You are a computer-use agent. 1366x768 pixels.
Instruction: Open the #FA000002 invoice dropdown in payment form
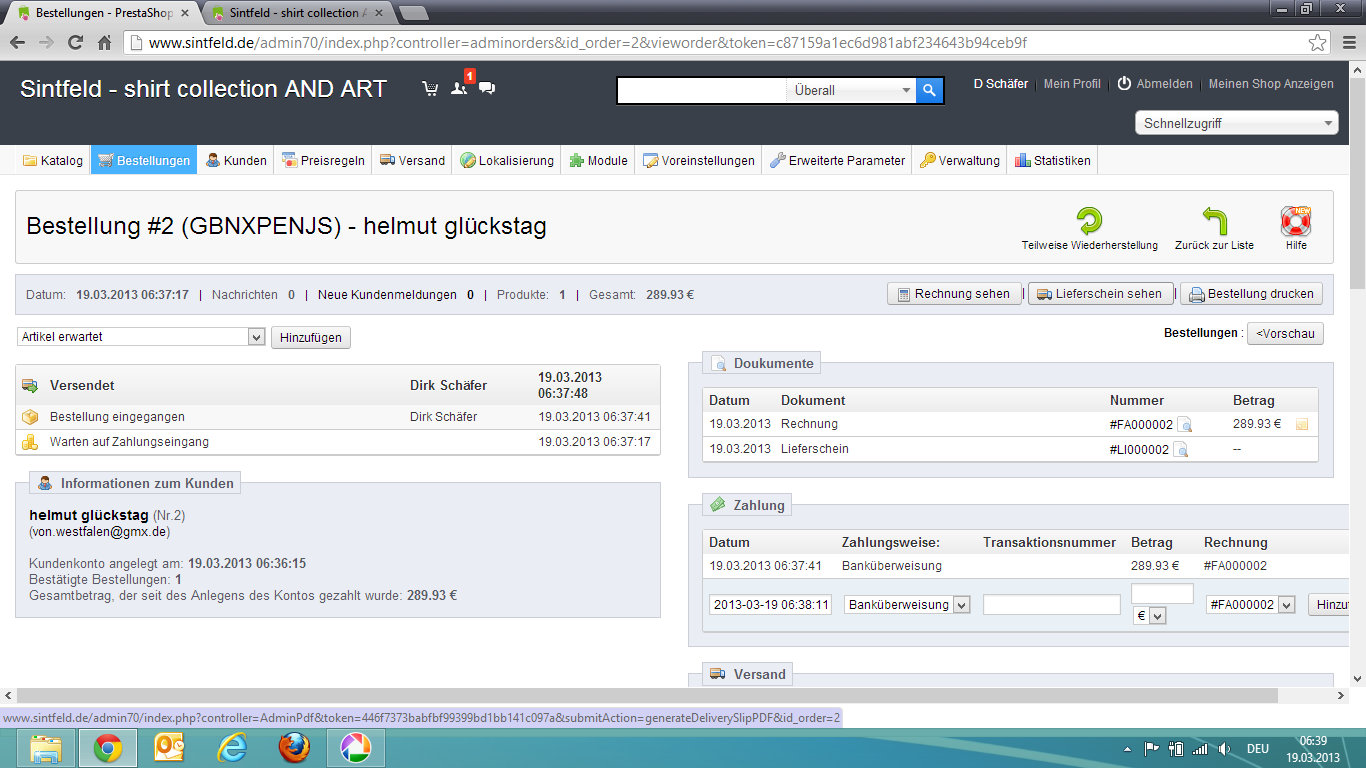pyautogui.click(x=1250, y=605)
